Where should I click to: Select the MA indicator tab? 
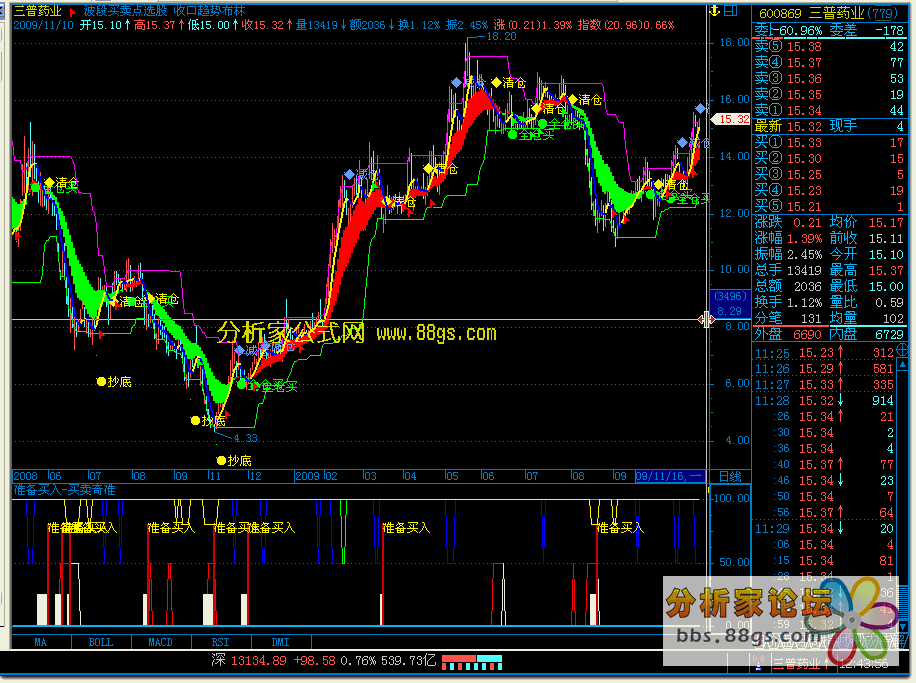(x=41, y=642)
